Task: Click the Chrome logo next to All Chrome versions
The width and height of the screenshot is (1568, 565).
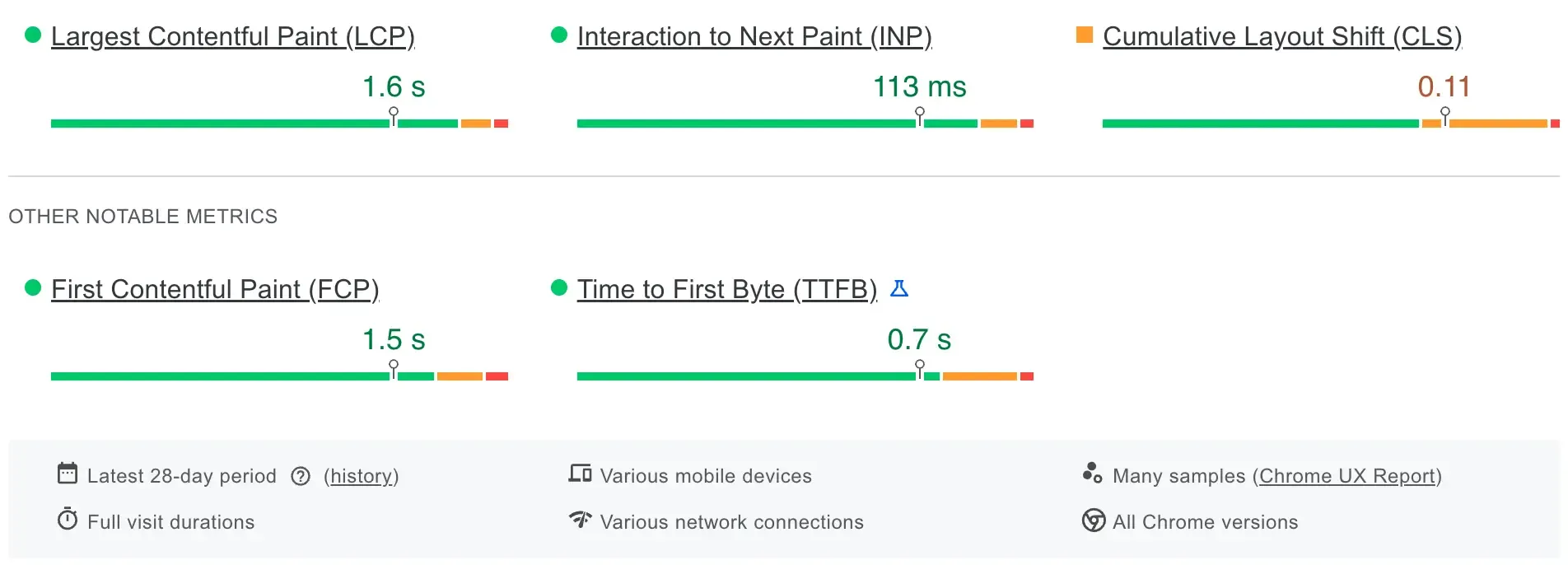Action: [x=1093, y=521]
